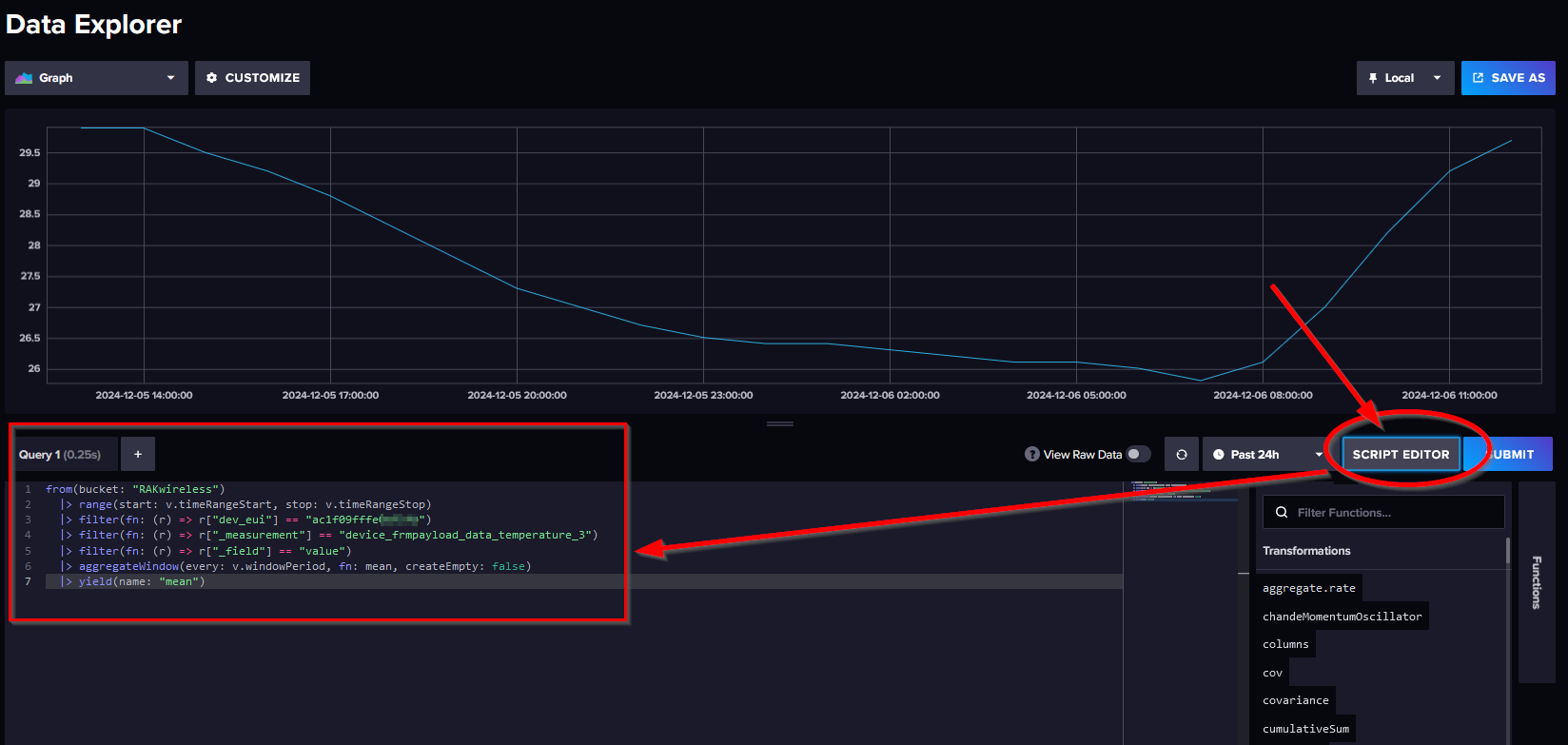
Task: Click the refresh icon button
Action: pos(1182,455)
